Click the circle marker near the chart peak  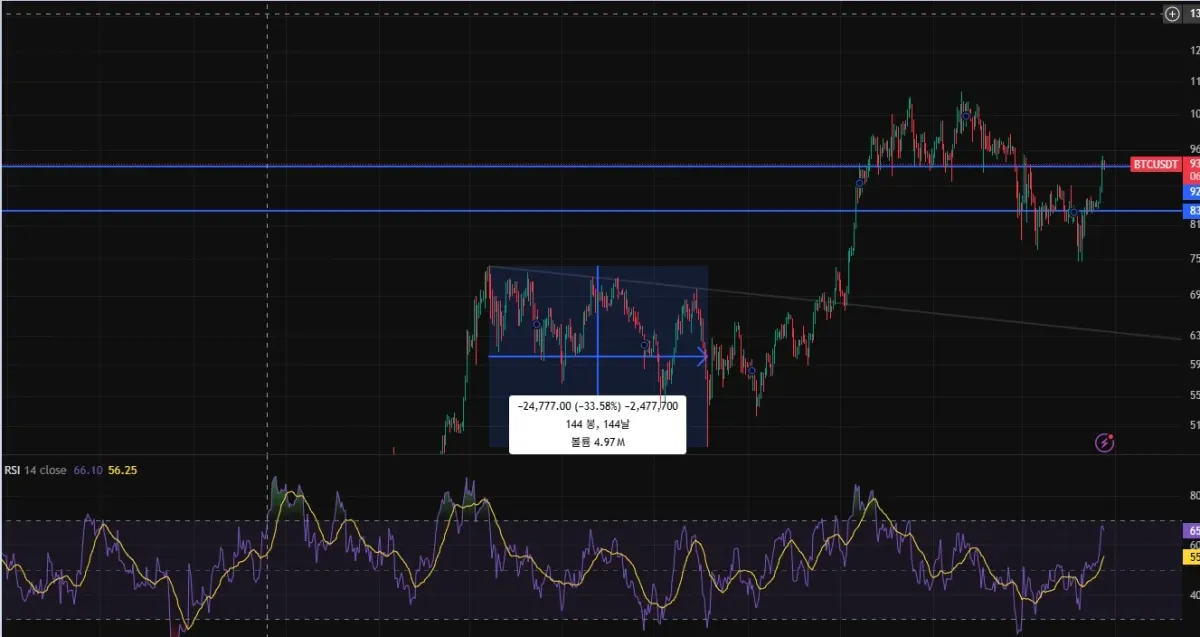pos(965,116)
